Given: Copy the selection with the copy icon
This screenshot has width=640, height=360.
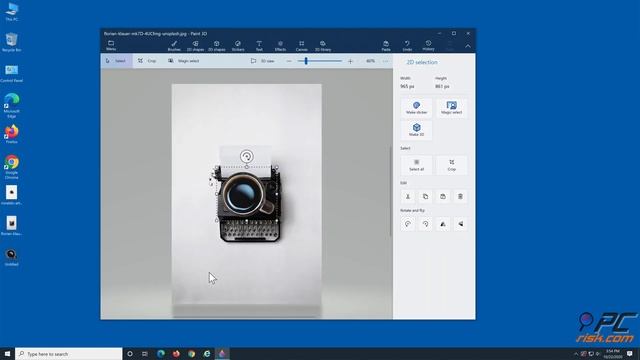Looking at the screenshot, I should pyautogui.click(x=425, y=197).
